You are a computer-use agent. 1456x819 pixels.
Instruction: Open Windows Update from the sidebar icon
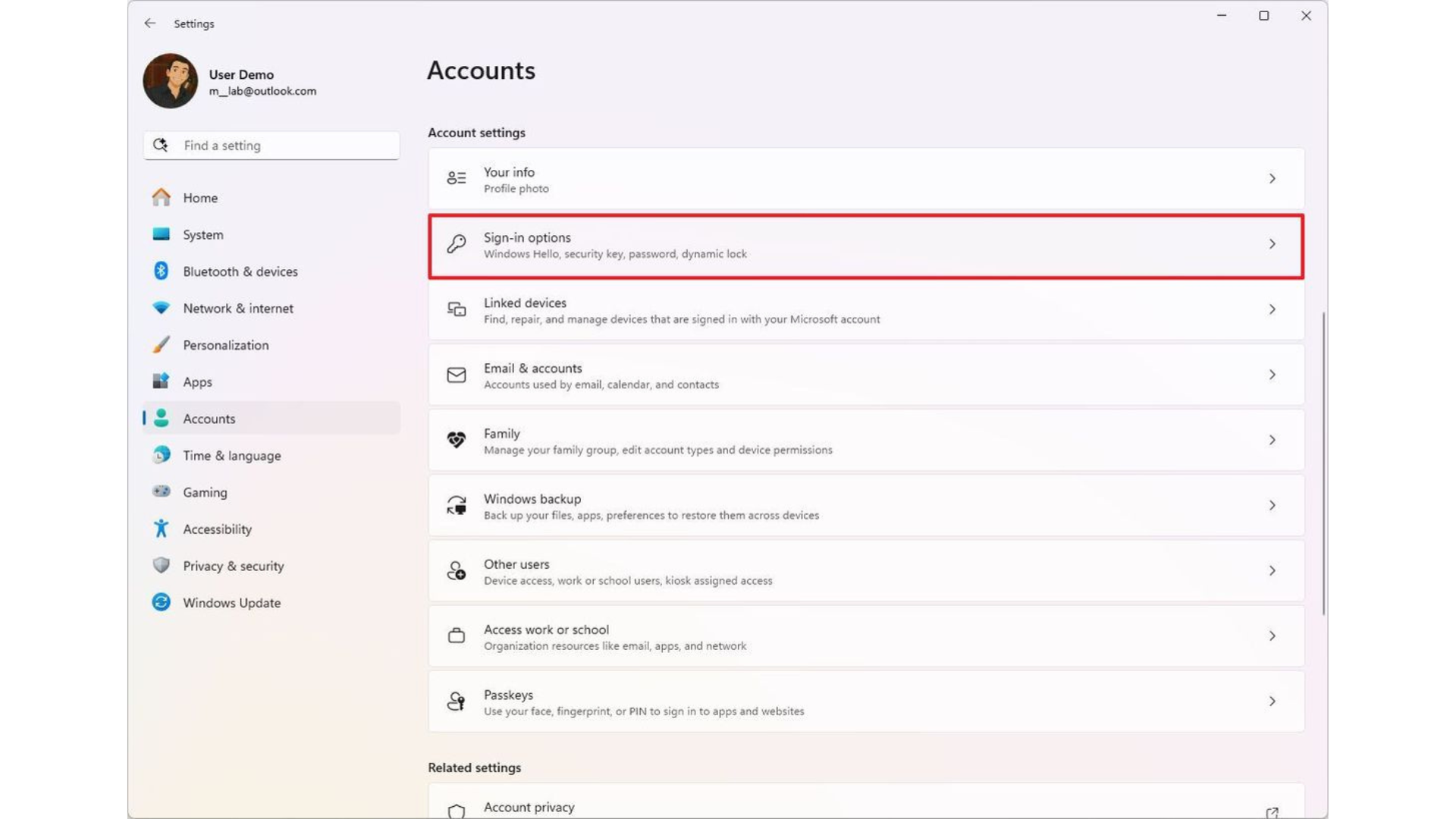[x=161, y=602]
